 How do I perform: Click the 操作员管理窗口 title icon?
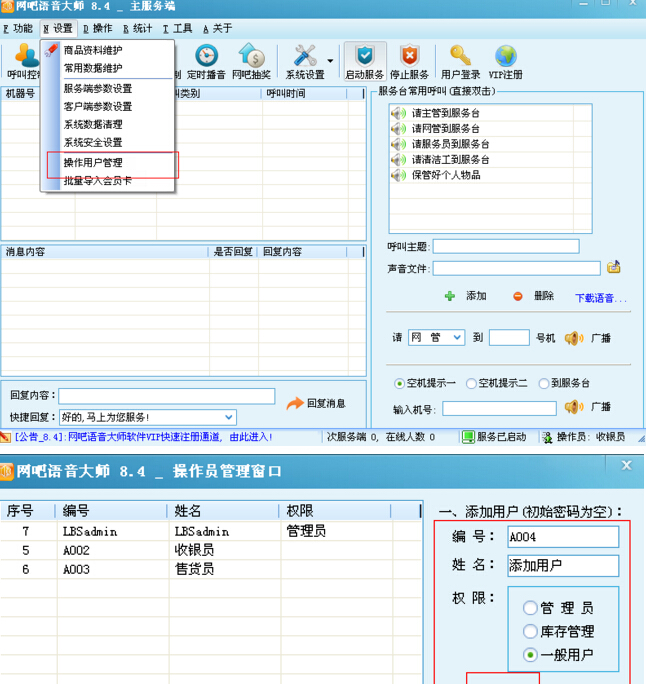tap(6, 472)
